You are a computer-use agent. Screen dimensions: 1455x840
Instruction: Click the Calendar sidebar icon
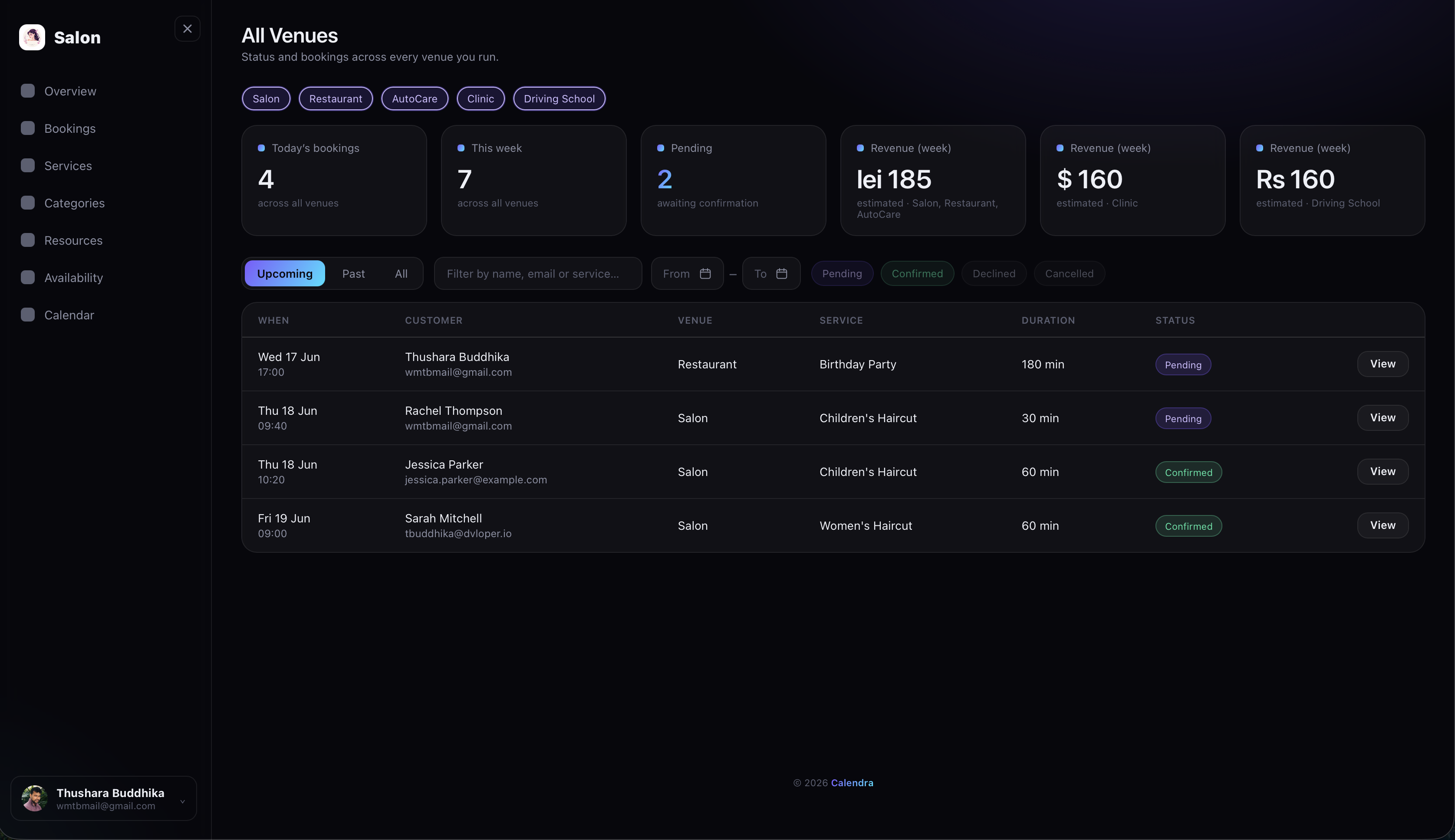point(28,315)
